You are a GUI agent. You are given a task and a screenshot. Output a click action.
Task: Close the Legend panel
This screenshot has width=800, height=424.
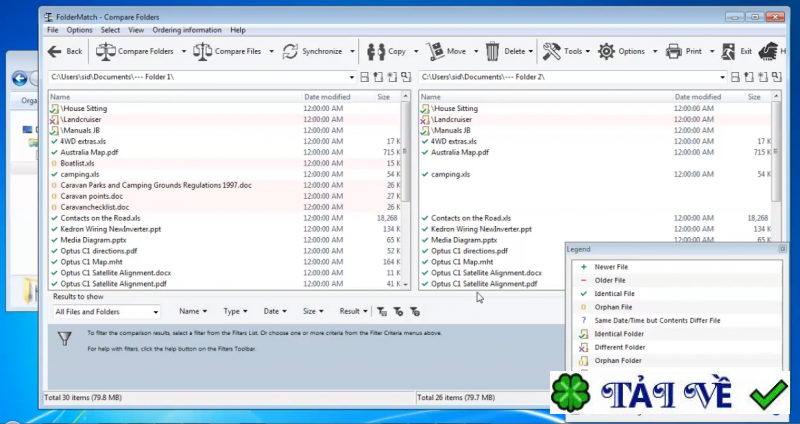point(782,248)
